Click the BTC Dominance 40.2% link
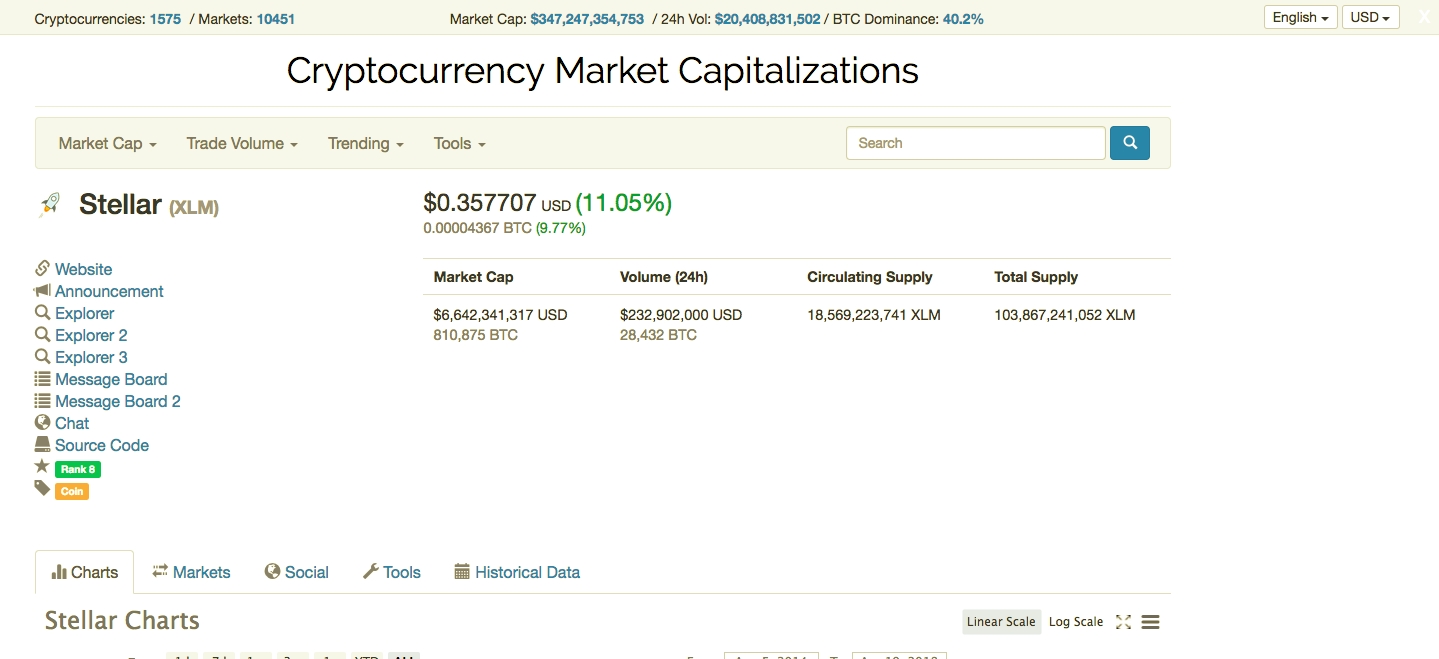The width and height of the screenshot is (1439, 659). (x=963, y=19)
